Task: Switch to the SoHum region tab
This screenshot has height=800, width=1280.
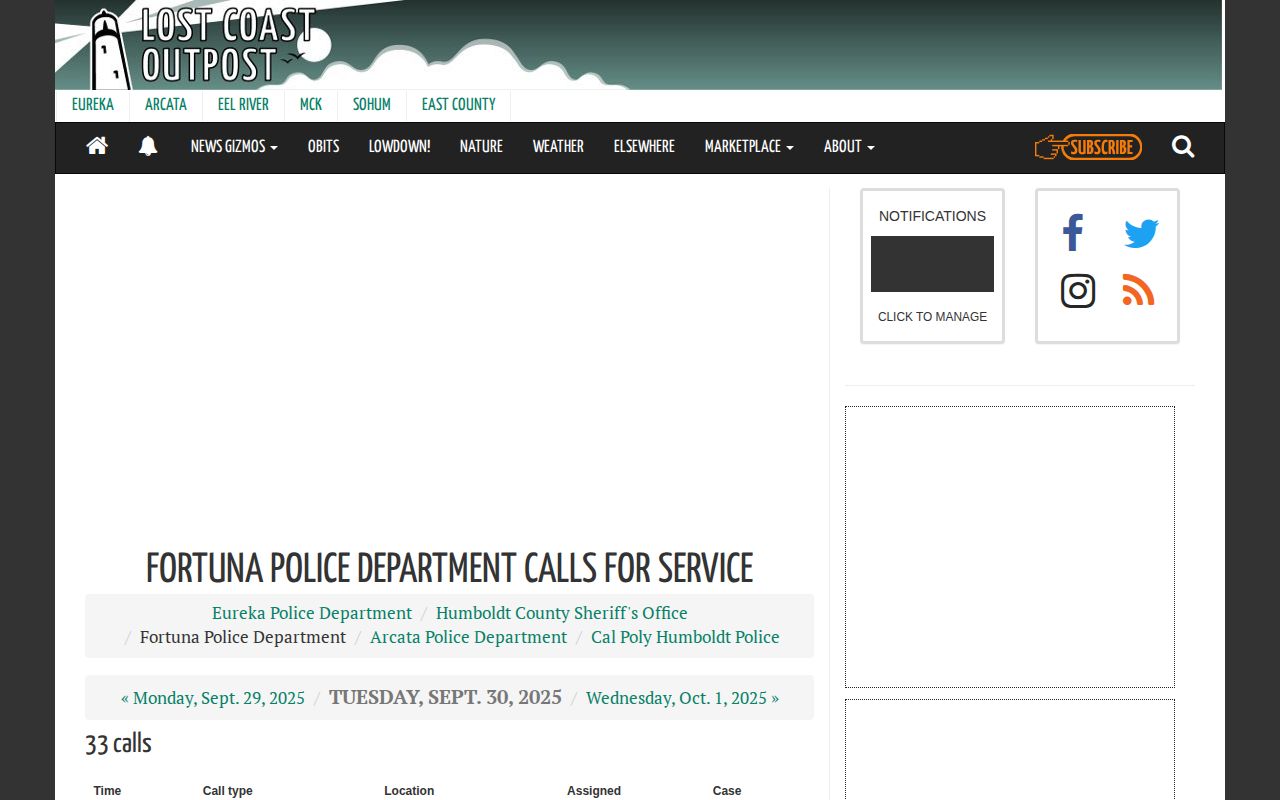Action: (372, 104)
